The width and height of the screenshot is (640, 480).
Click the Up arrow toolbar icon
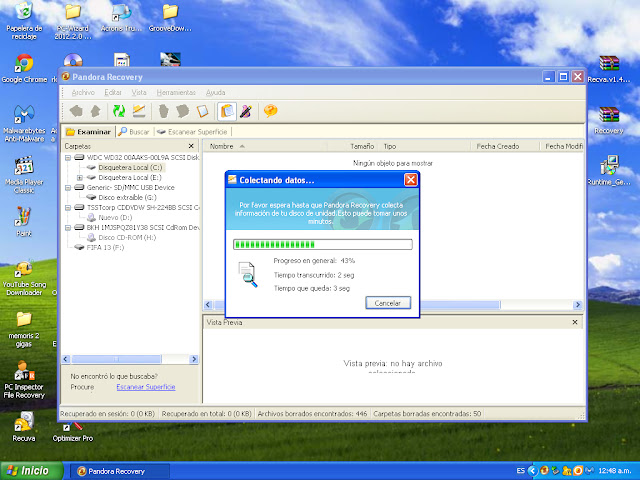[x=96, y=111]
